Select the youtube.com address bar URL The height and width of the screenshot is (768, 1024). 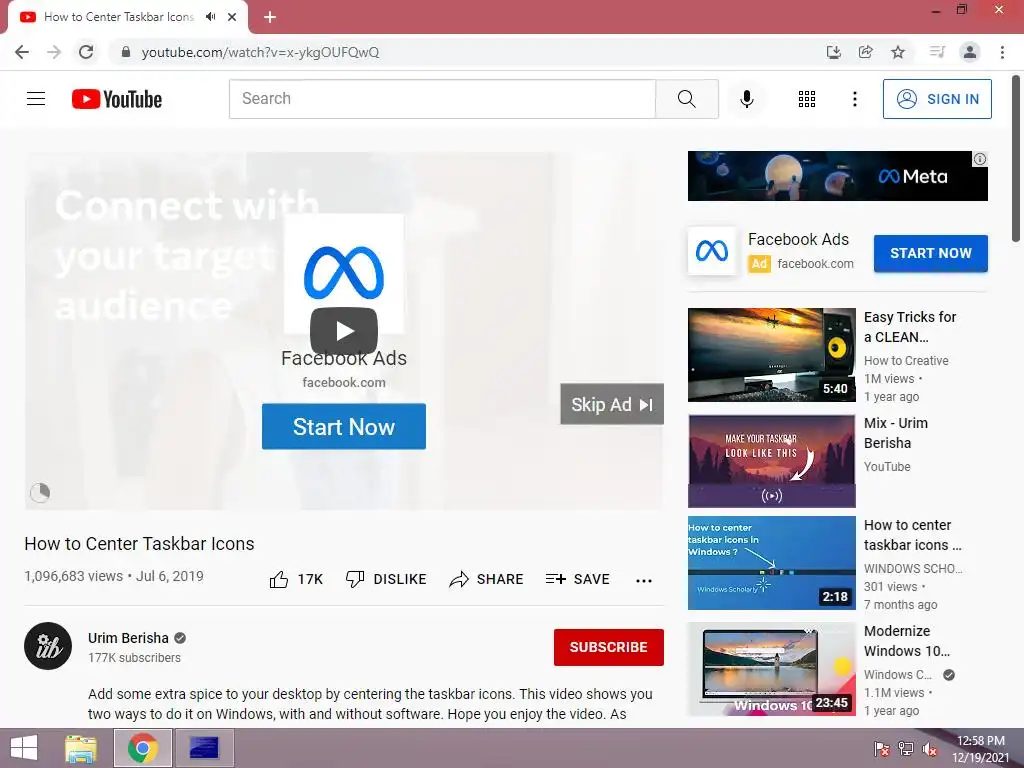coord(261,52)
